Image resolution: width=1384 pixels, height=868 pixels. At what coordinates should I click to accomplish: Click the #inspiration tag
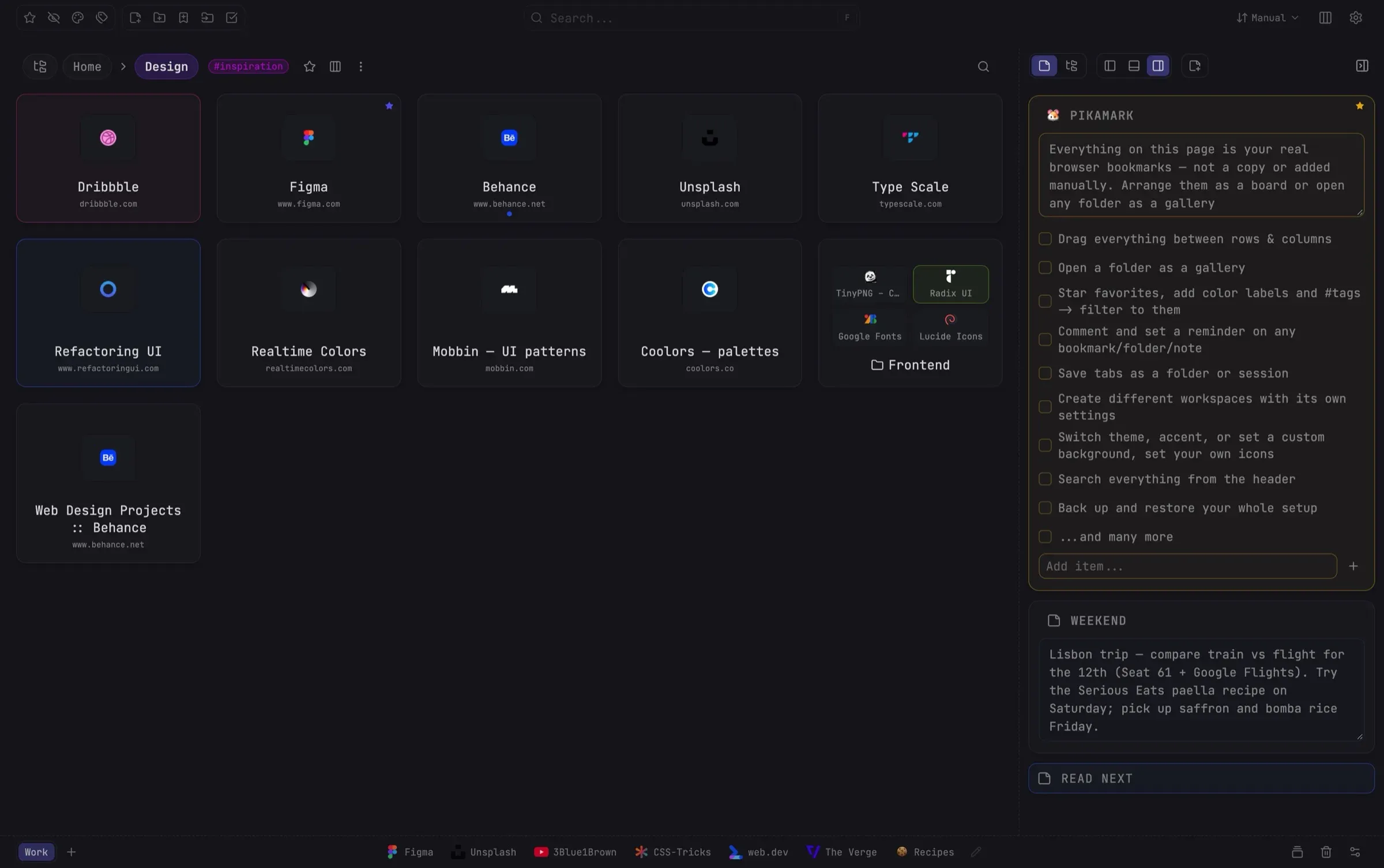(x=249, y=66)
